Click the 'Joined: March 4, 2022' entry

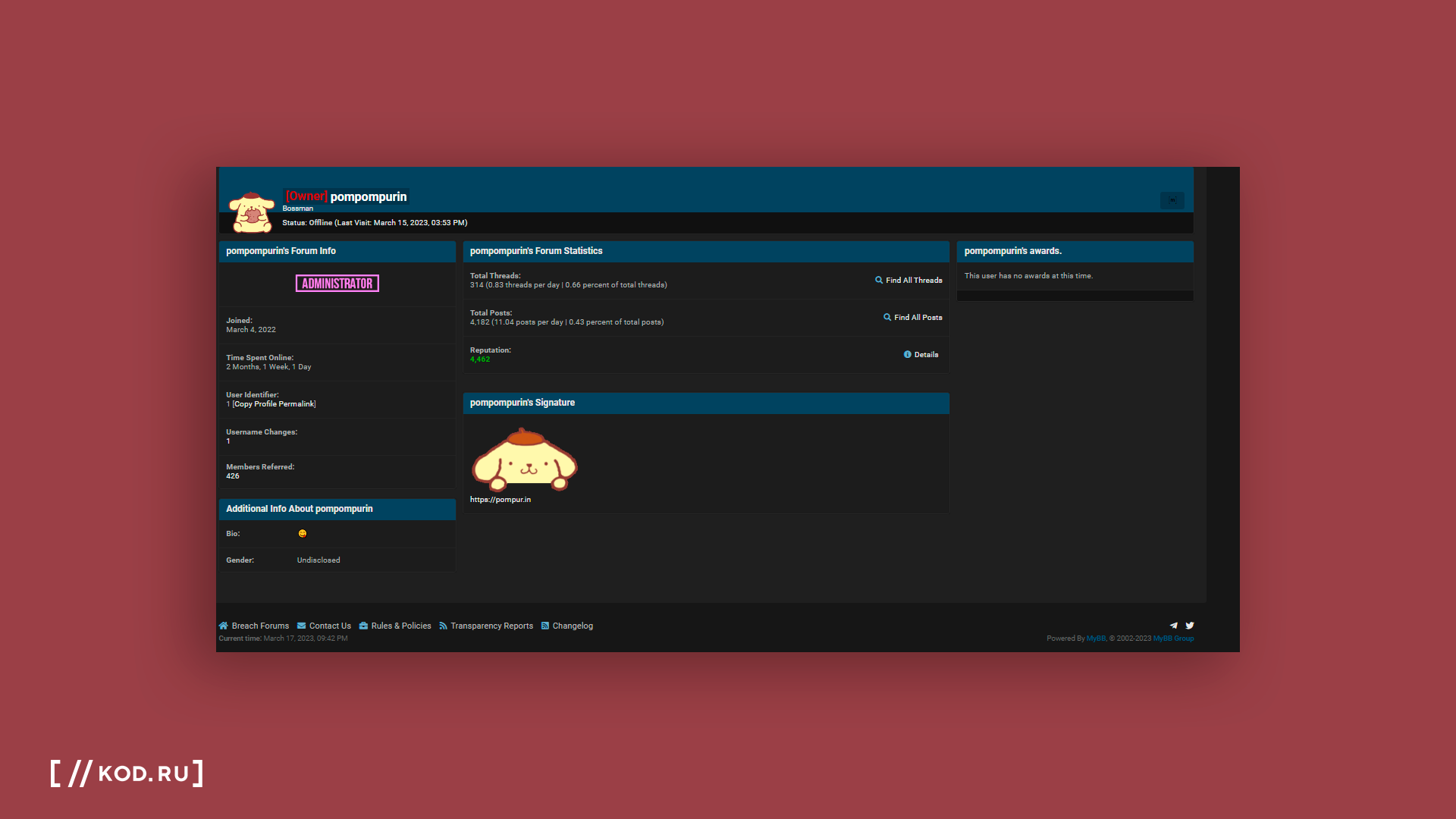coord(251,325)
